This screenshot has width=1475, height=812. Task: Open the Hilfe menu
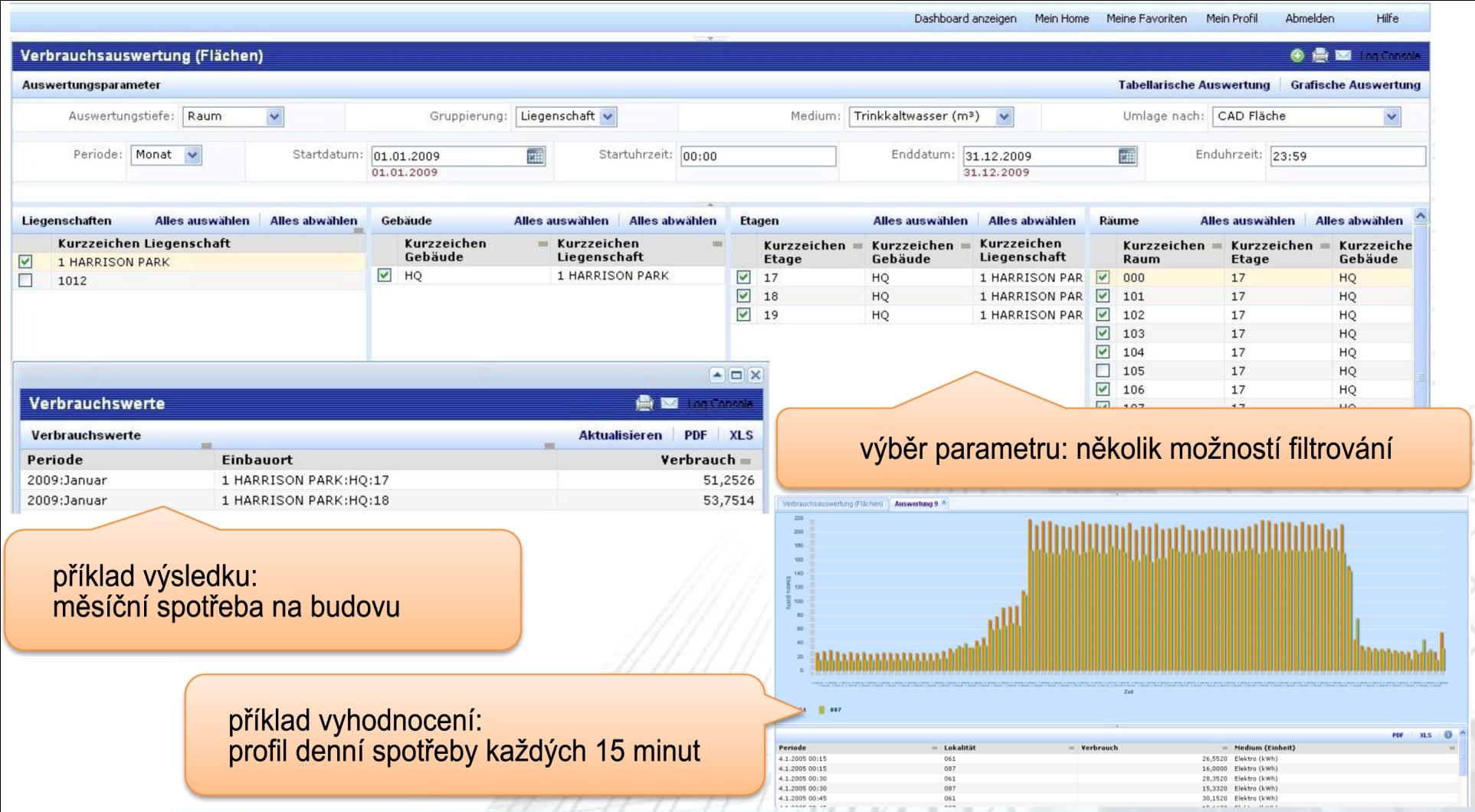point(1388,18)
